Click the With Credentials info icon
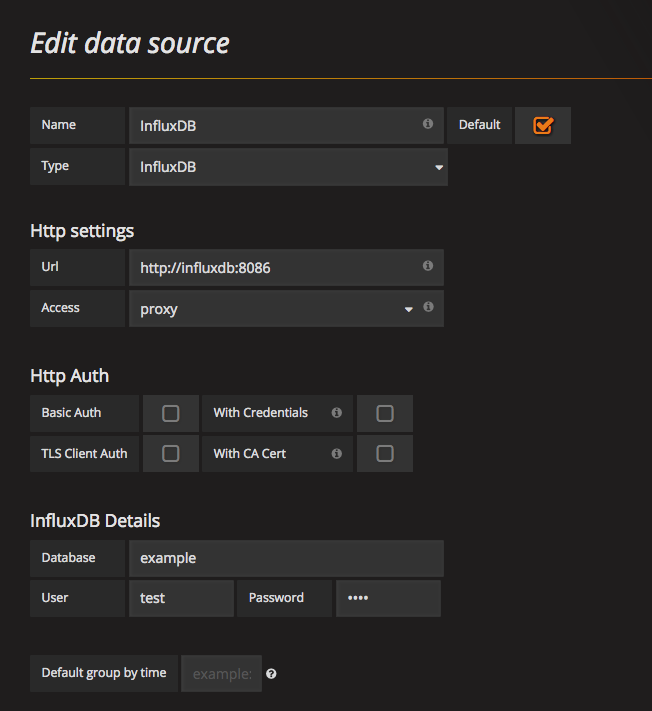Viewport: 652px width, 711px height. click(x=336, y=413)
